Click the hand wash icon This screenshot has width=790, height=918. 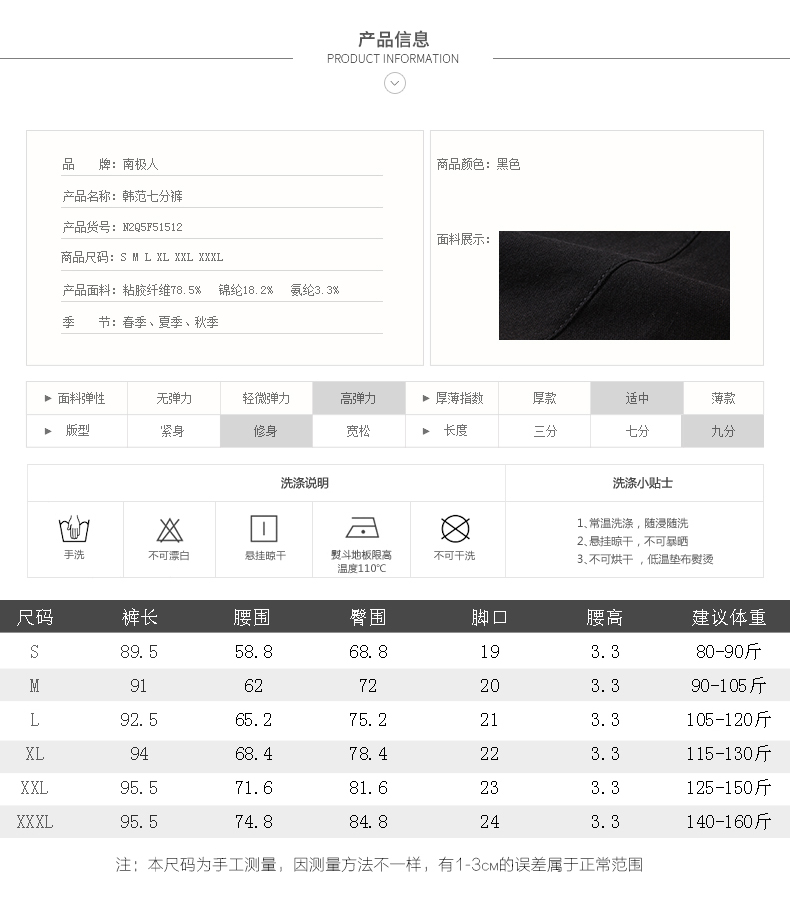(x=74, y=527)
